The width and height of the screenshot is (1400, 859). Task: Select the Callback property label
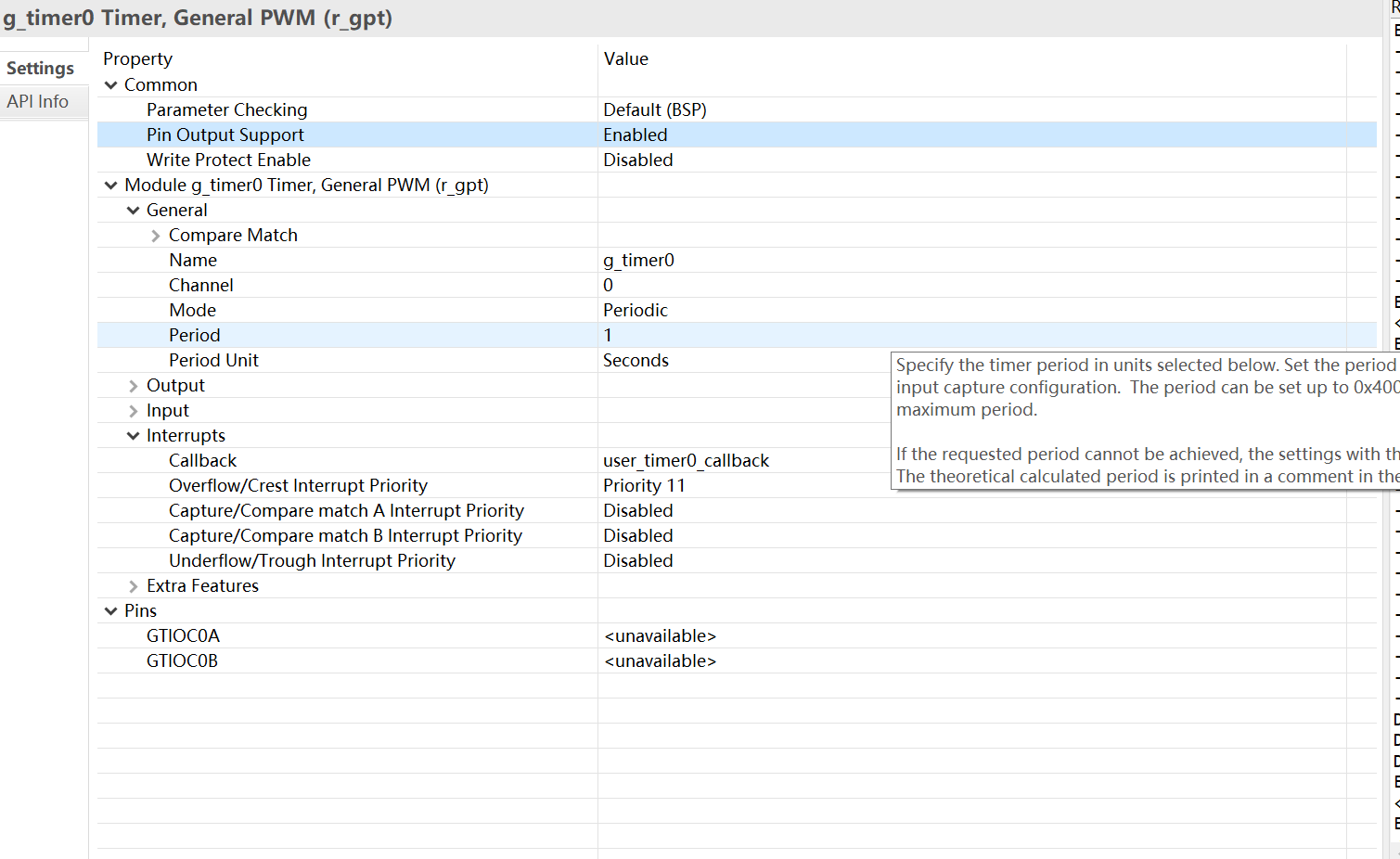tap(202, 460)
